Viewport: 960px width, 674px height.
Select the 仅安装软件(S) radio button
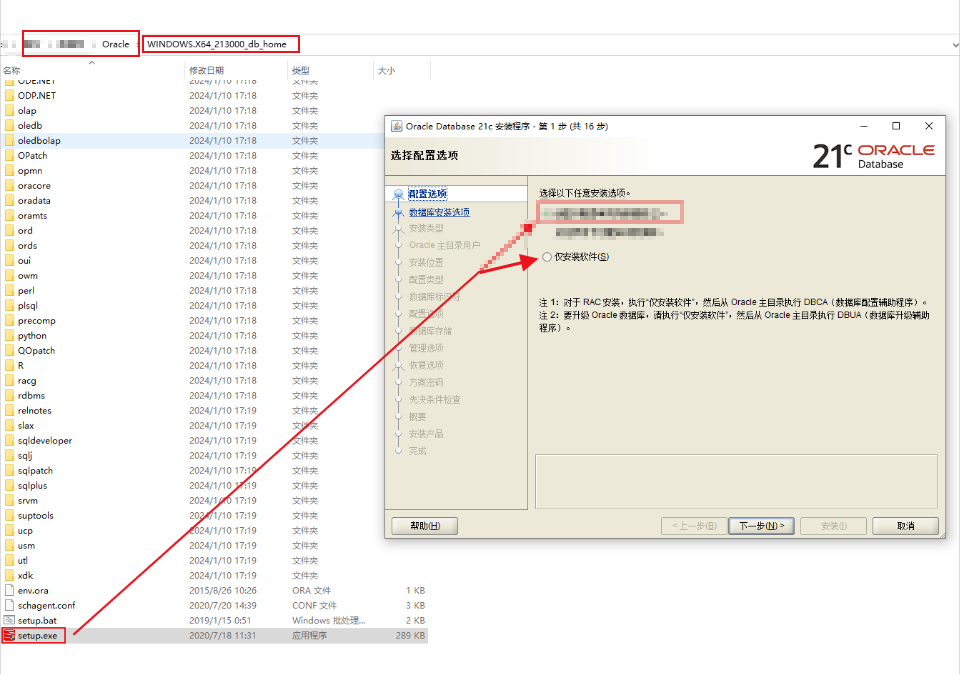click(547, 257)
